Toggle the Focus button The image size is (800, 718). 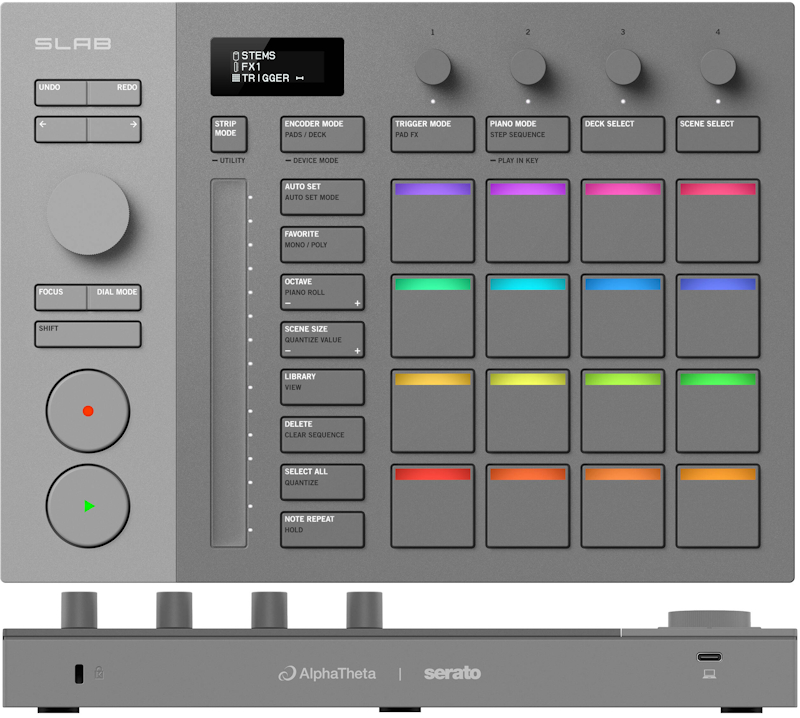pyautogui.click(x=61, y=297)
